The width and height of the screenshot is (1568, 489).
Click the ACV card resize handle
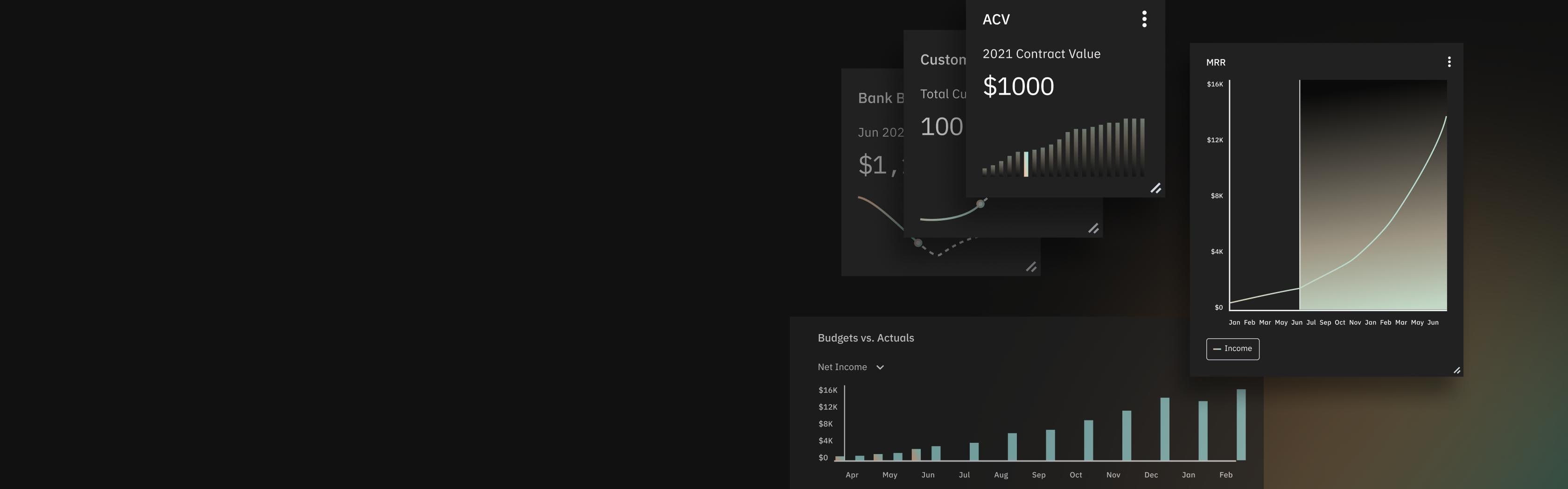tap(1155, 188)
